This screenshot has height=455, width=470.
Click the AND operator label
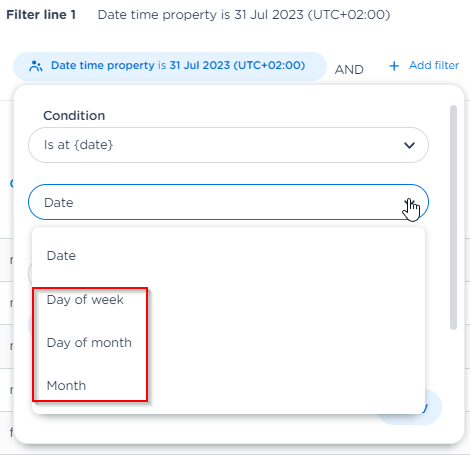pyautogui.click(x=349, y=70)
